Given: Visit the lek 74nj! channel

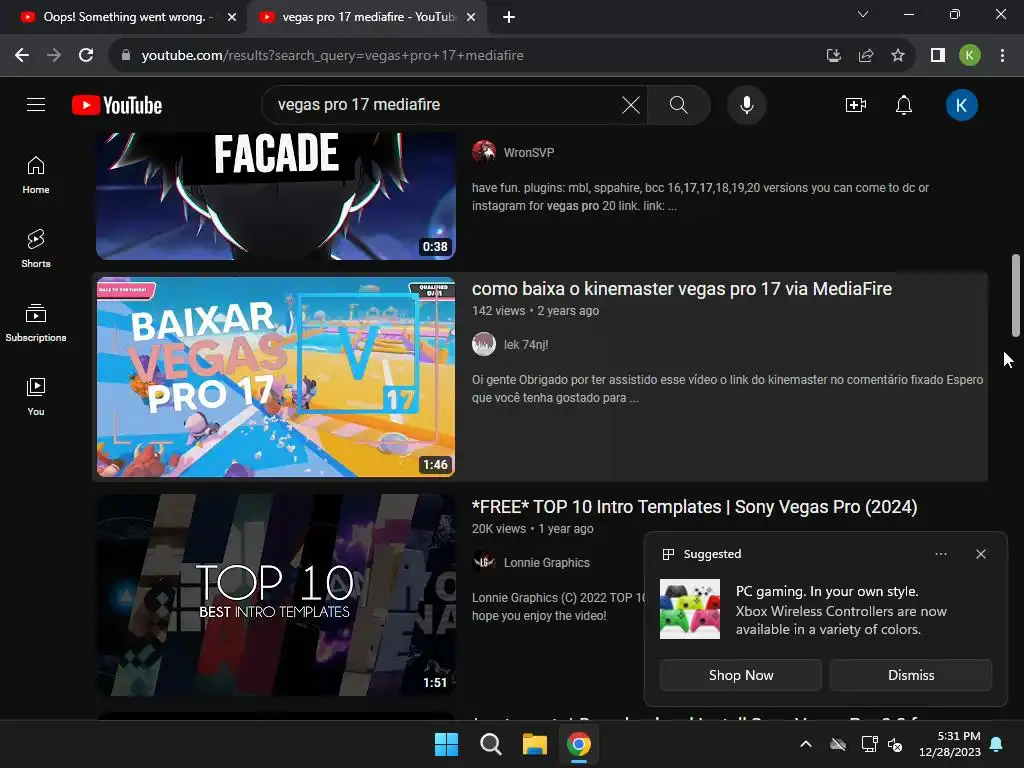Looking at the screenshot, I should click(526, 345).
